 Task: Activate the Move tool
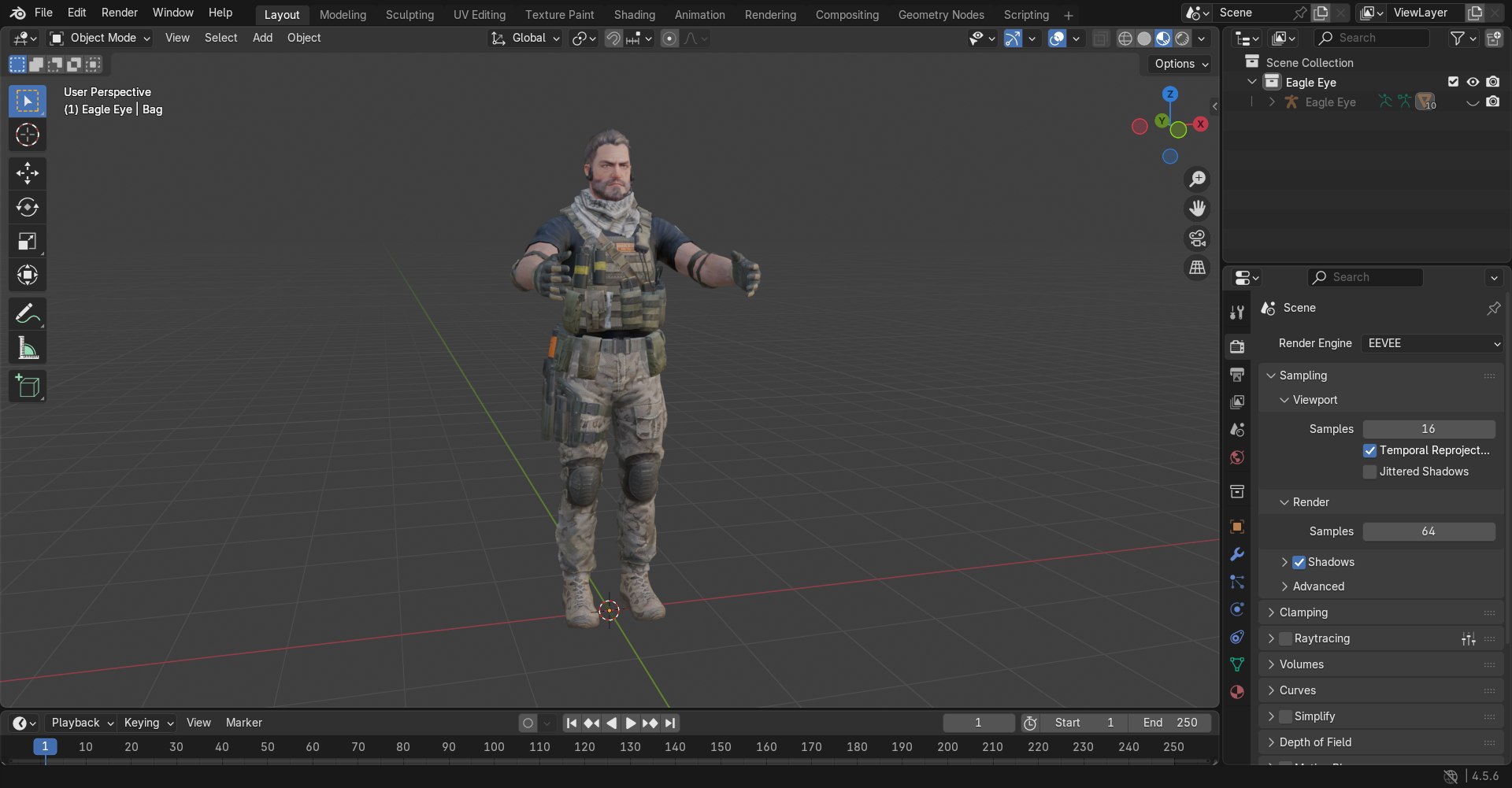tap(28, 173)
